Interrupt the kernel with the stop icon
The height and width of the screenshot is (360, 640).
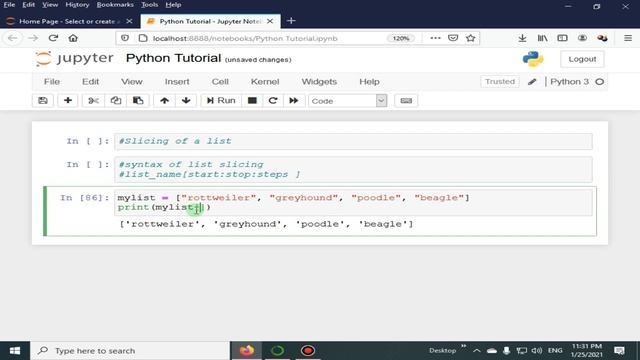click(x=252, y=100)
